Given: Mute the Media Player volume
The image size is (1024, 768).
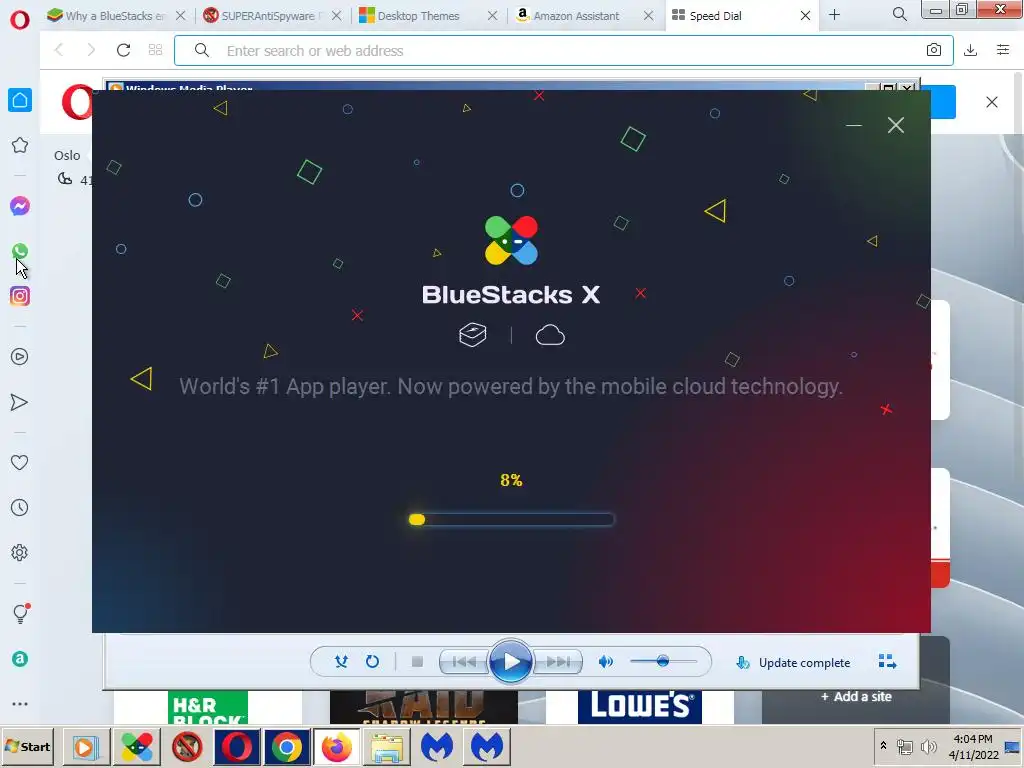Looking at the screenshot, I should (x=605, y=662).
